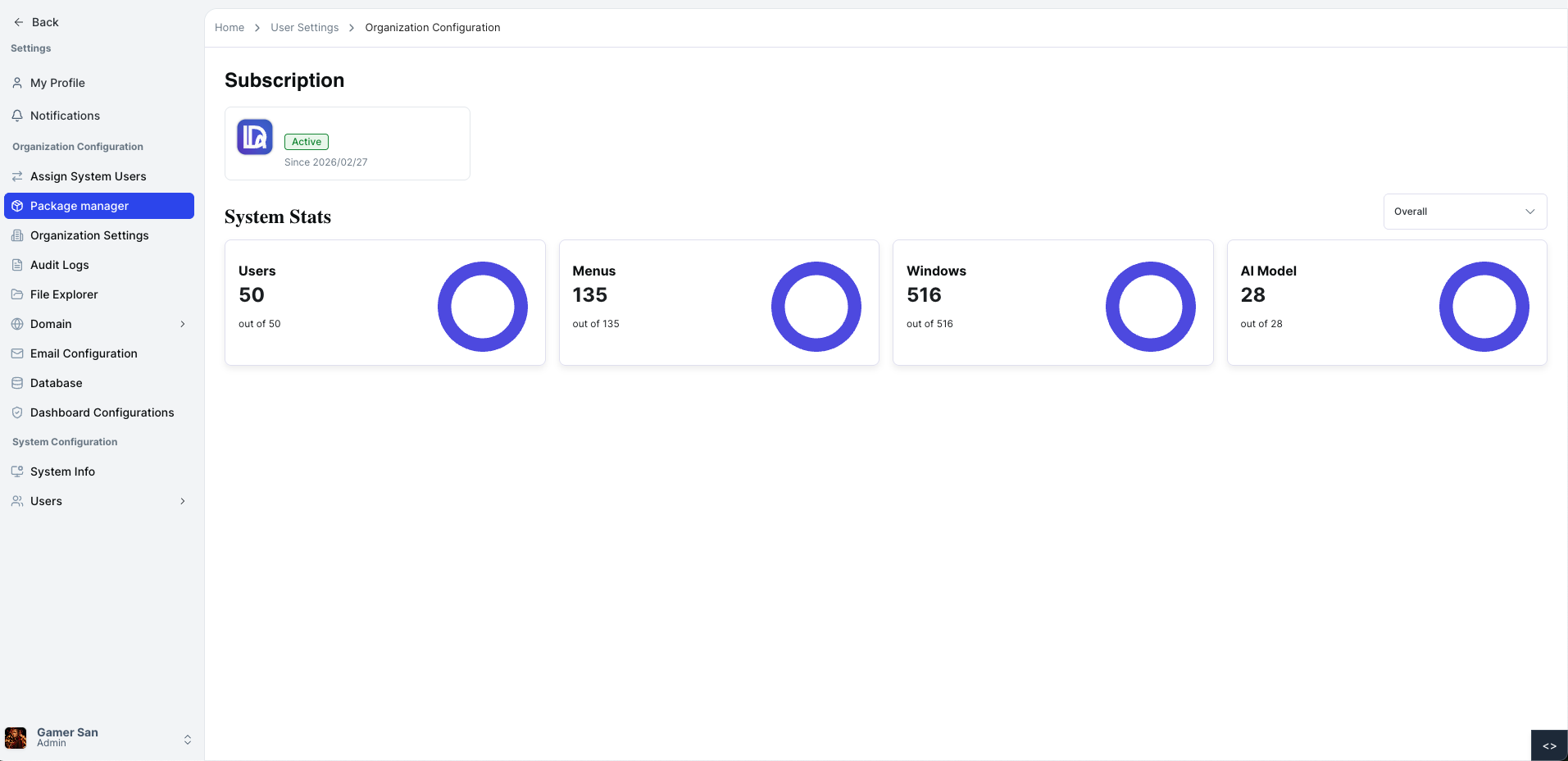Open the Overall stats dropdown
1568x761 pixels.
coord(1464,211)
